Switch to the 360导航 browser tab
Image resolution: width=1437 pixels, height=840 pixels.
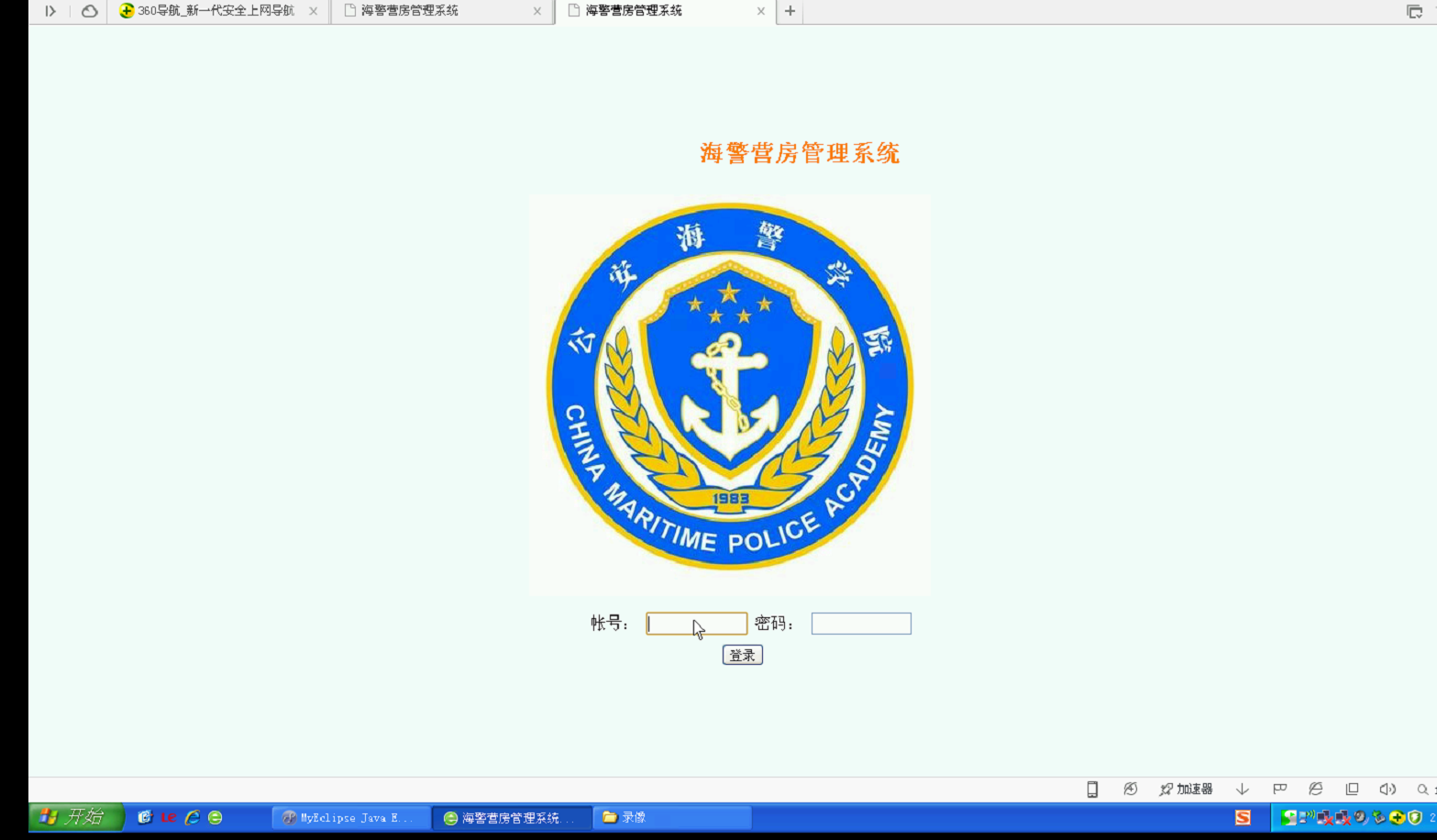click(216, 11)
